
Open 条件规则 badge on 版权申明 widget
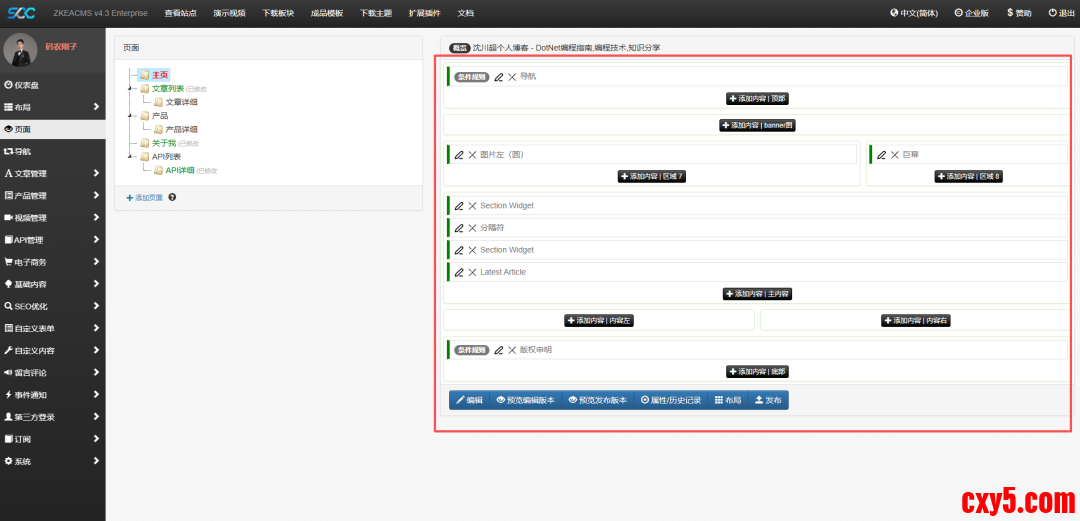coord(472,350)
